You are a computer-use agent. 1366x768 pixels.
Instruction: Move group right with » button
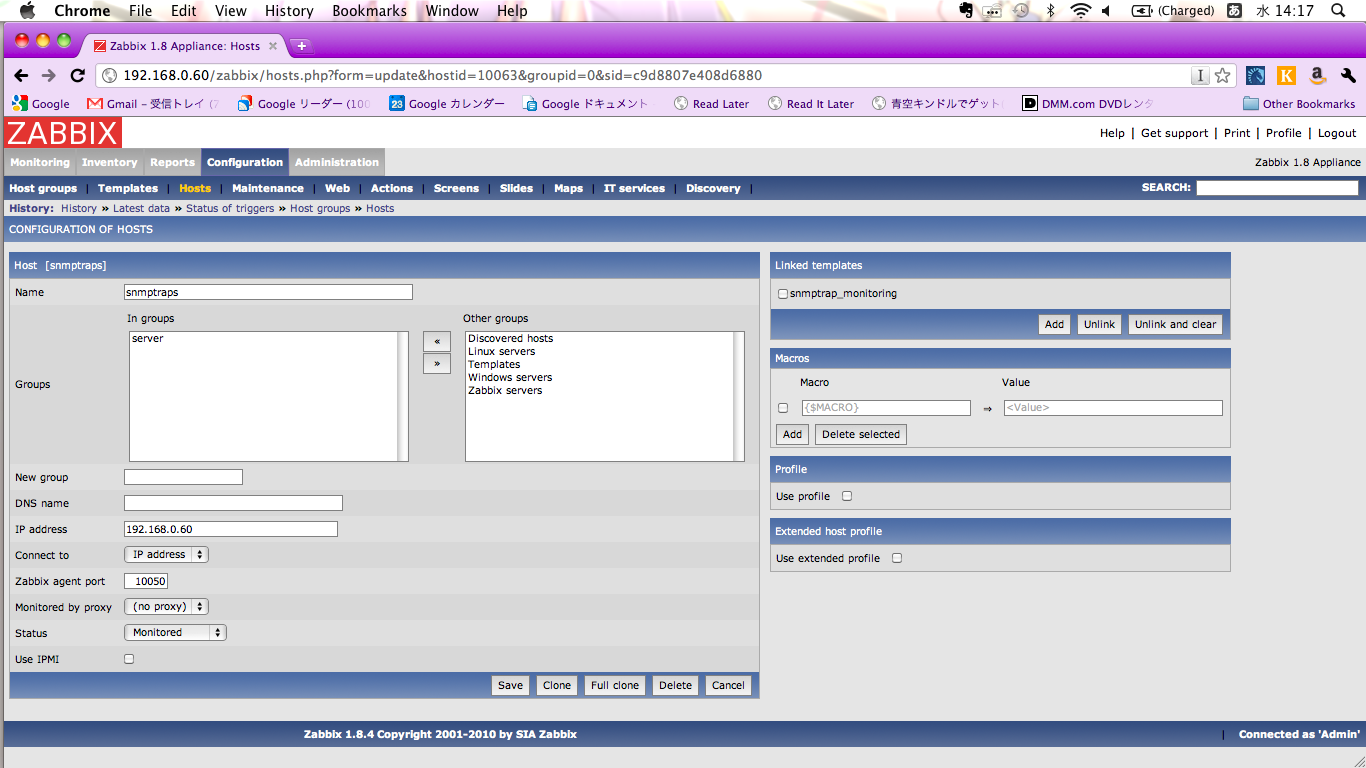point(437,364)
